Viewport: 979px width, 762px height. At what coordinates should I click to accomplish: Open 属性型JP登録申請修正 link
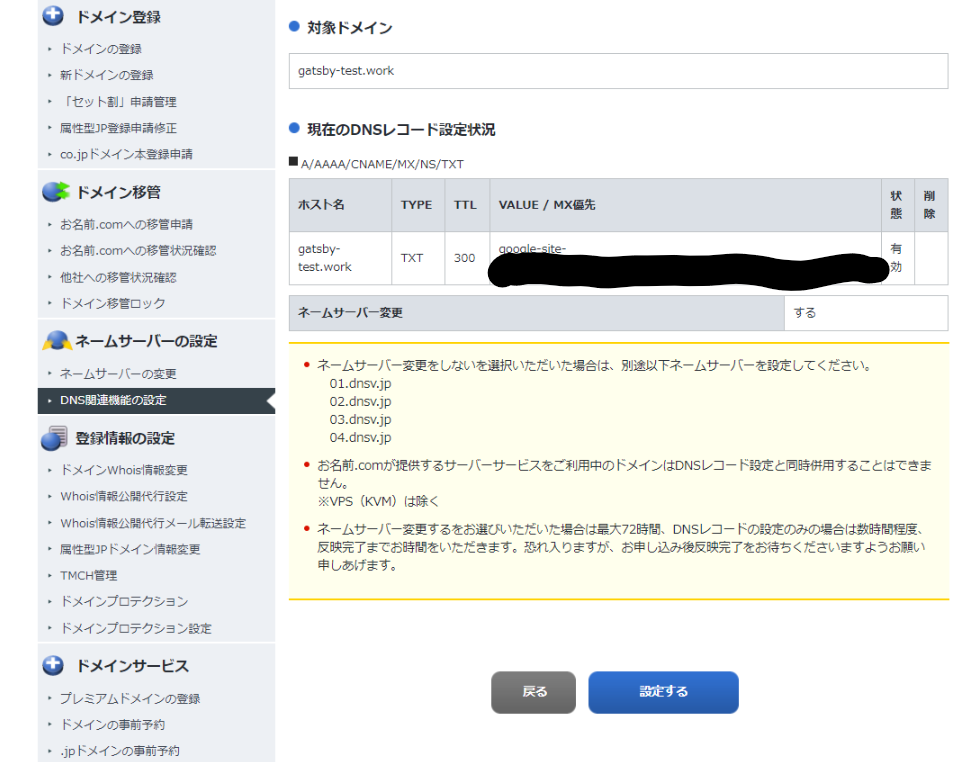click(x=118, y=128)
